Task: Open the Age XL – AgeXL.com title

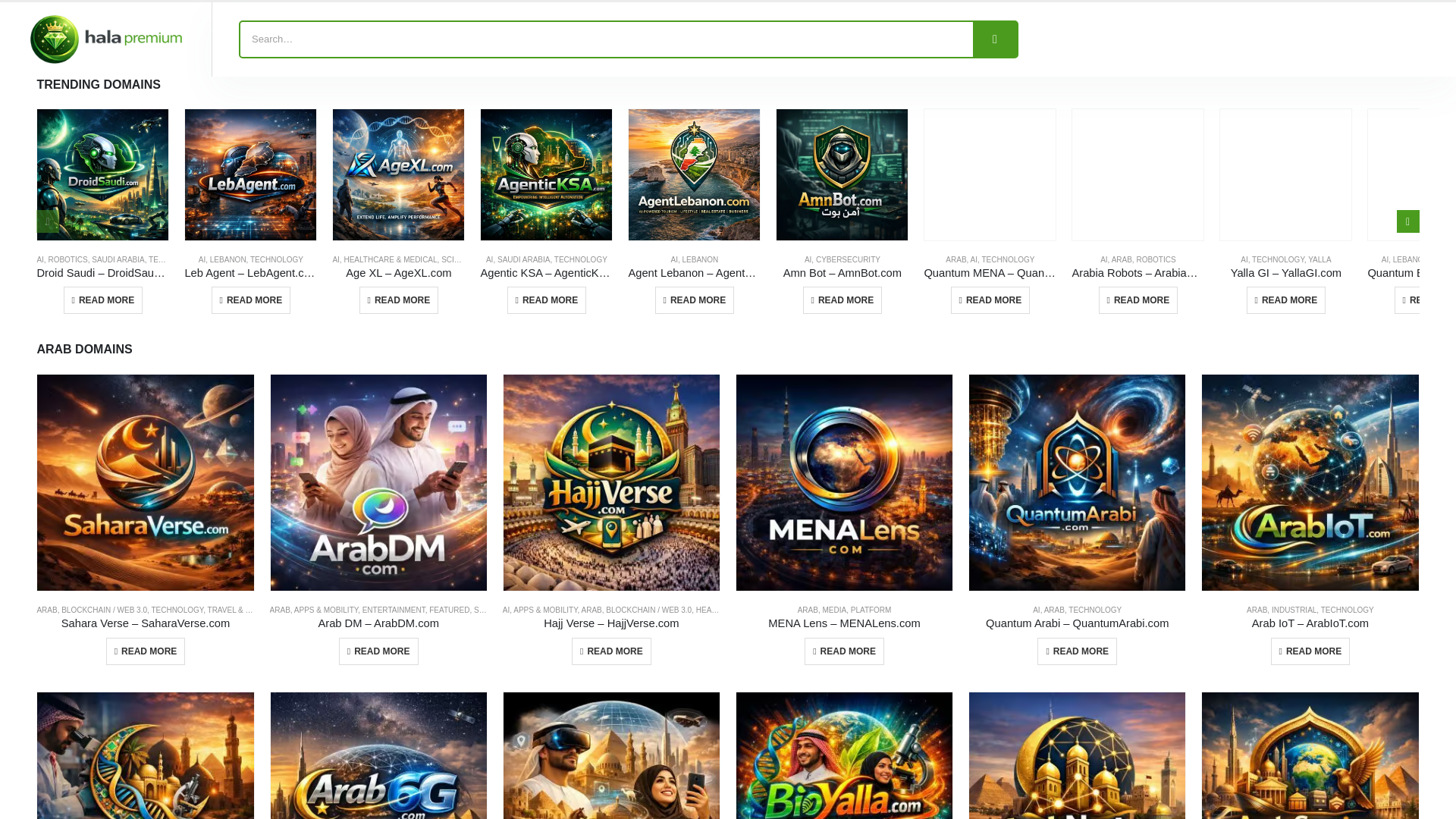Action: [398, 273]
